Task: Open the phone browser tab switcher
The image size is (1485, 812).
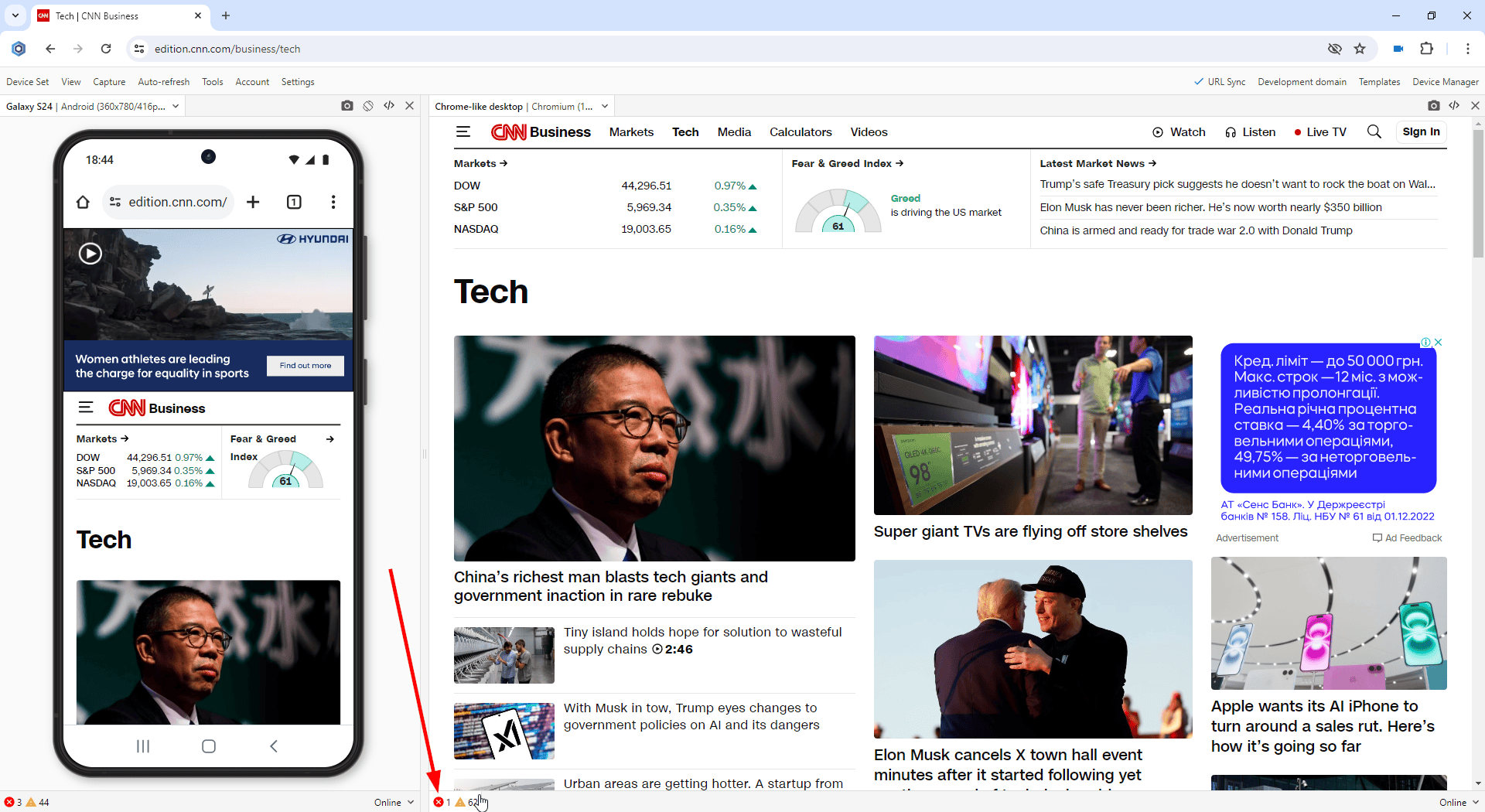Action: (294, 203)
